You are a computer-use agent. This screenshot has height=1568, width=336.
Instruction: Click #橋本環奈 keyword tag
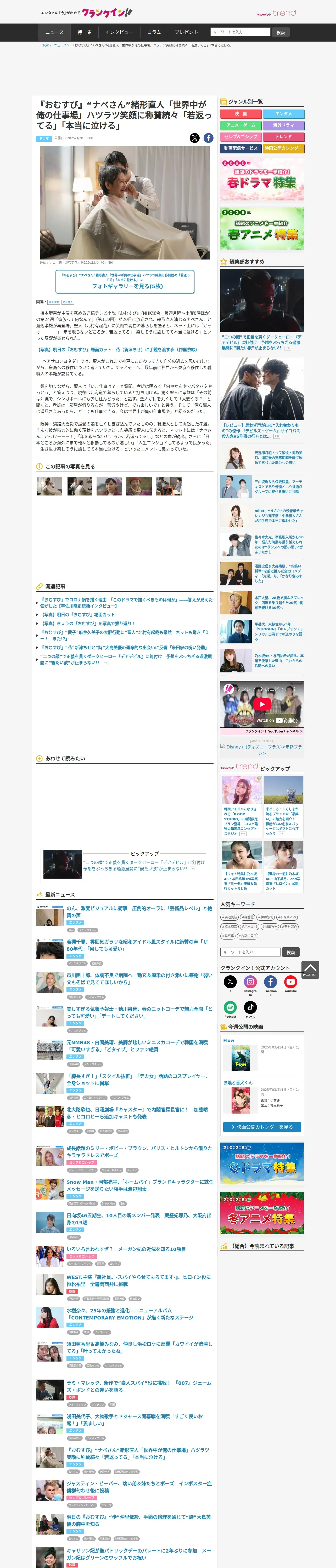point(230,926)
